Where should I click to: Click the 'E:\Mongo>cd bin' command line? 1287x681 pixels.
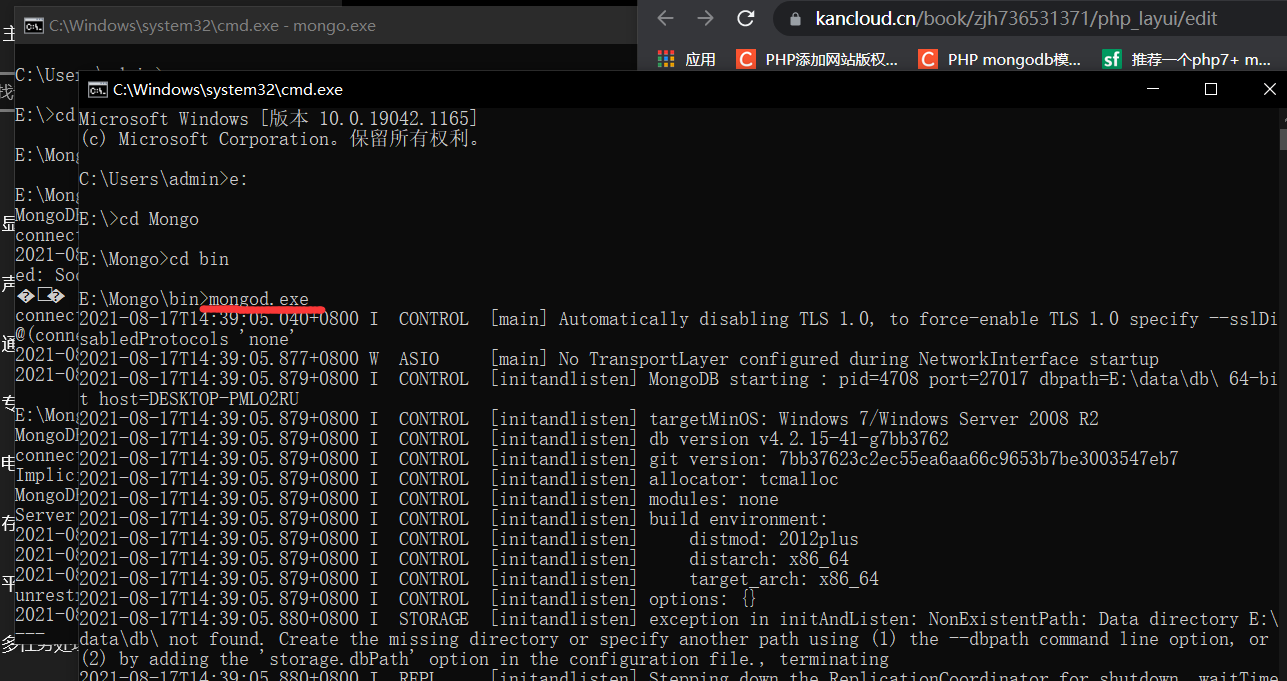point(154,259)
